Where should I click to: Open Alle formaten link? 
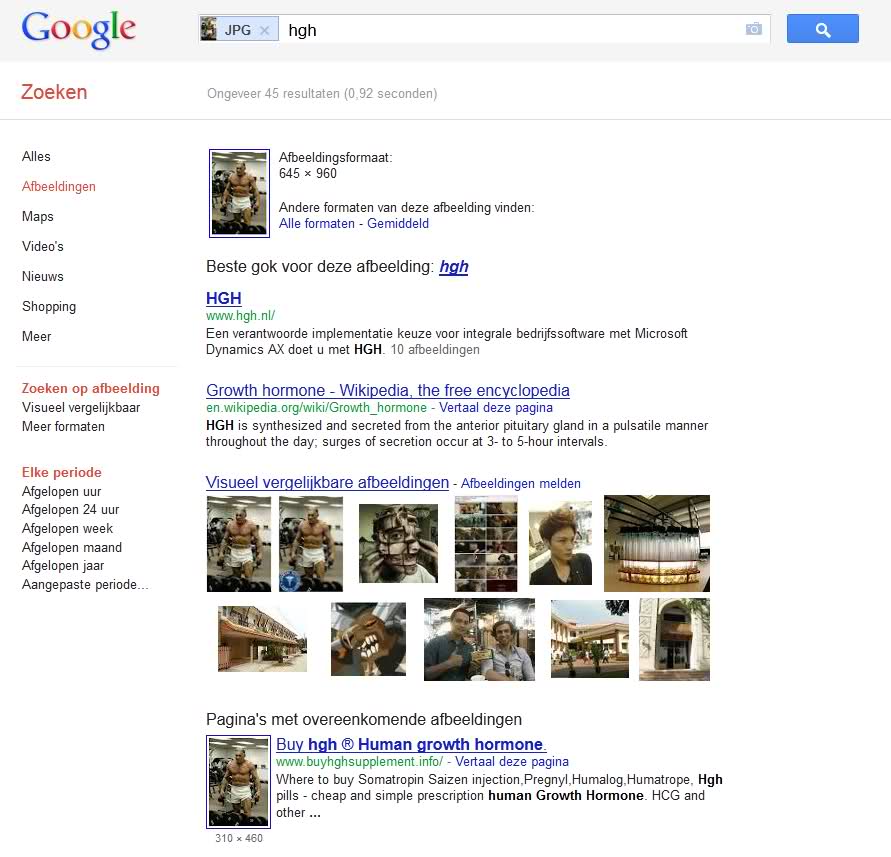click(317, 223)
